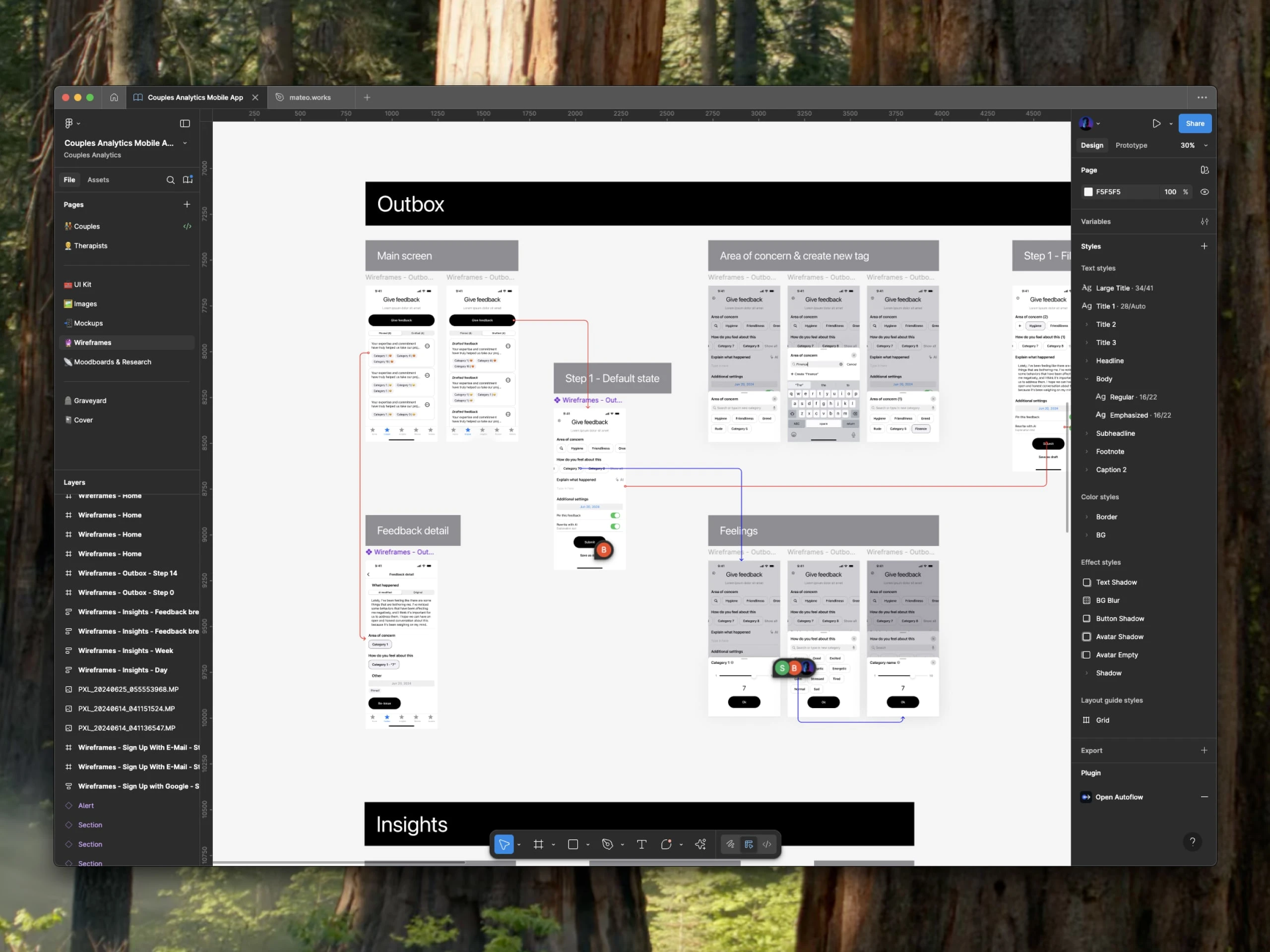Image resolution: width=1270 pixels, height=952 pixels.
Task: Select layer PXL_20240625_055553968.MP
Action: [x=127, y=689]
